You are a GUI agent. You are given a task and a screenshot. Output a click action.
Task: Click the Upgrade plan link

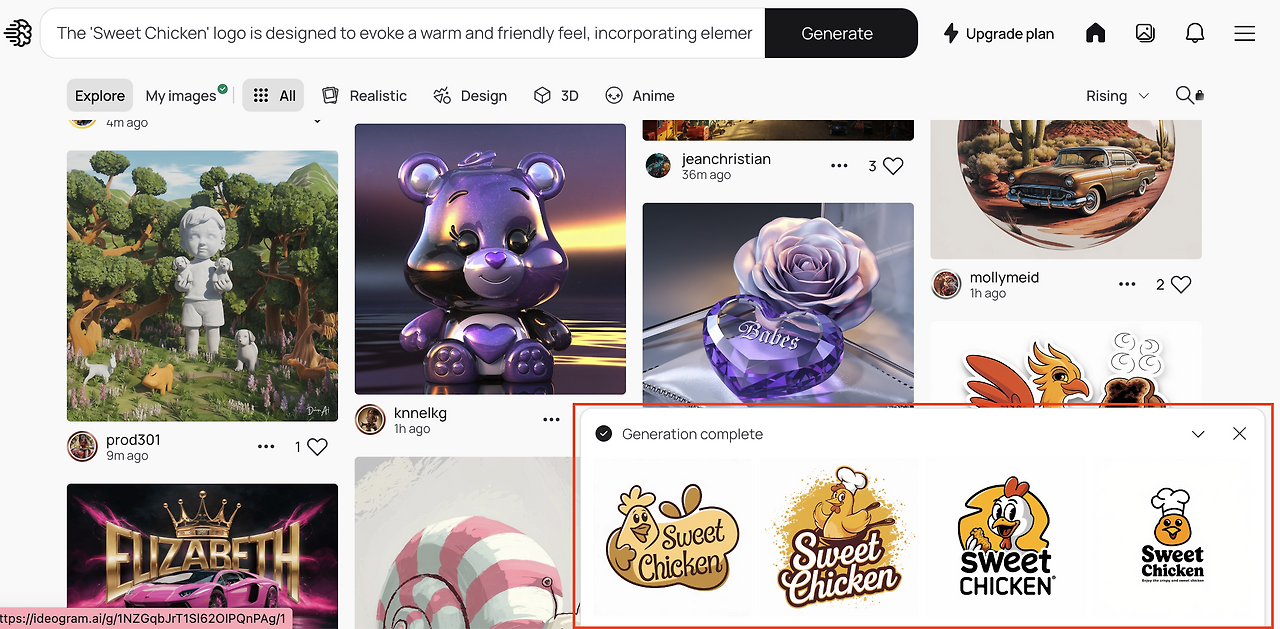[x=999, y=33]
